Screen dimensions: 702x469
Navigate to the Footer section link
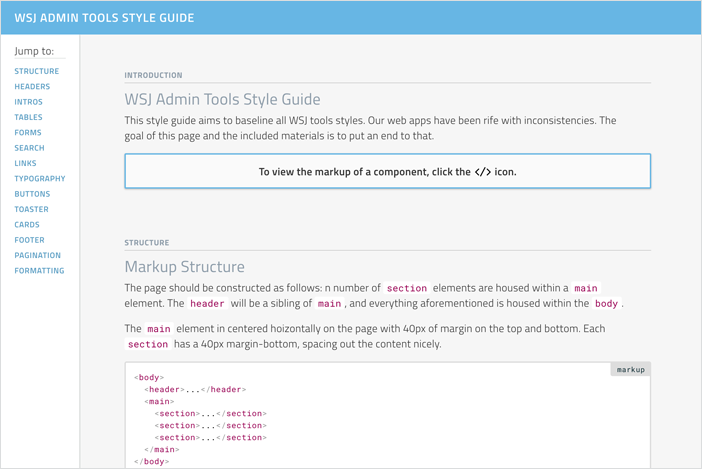30,240
